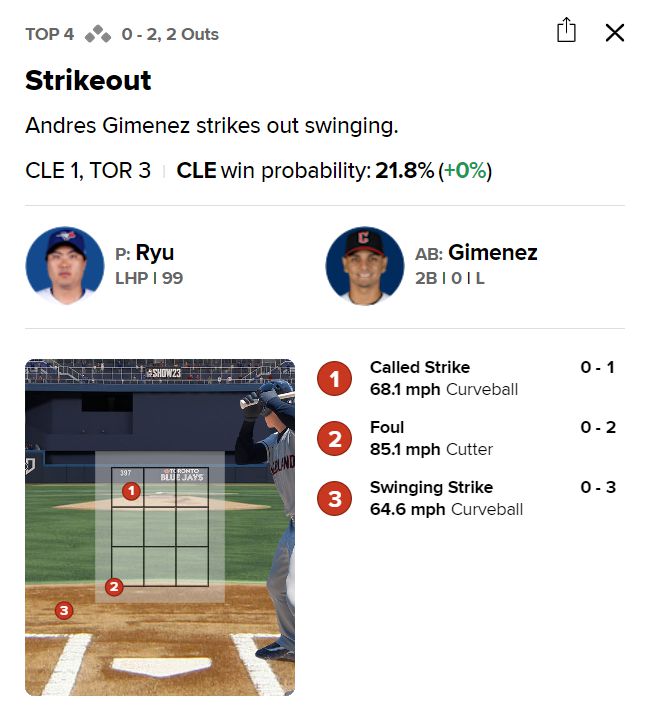Close the play detail panel
Image resolution: width=654 pixels, height=728 pixels.
(x=615, y=32)
